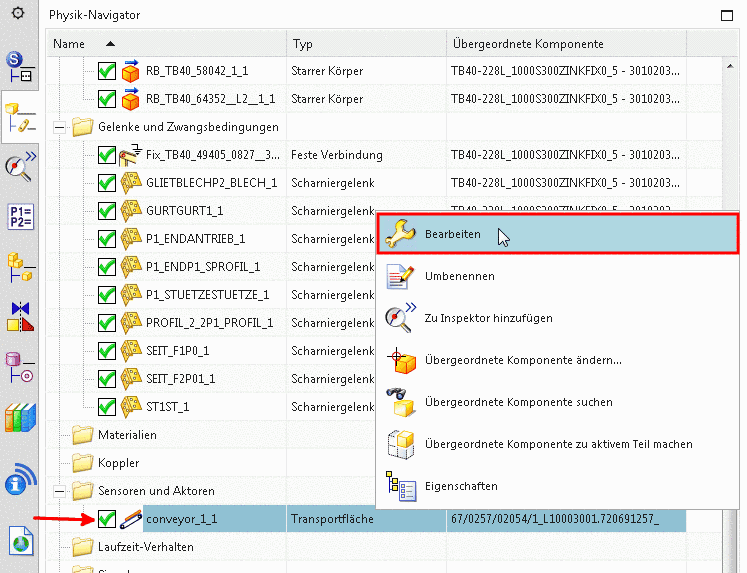Open the Reuse Library books icon
747x573 pixels.
[20, 418]
